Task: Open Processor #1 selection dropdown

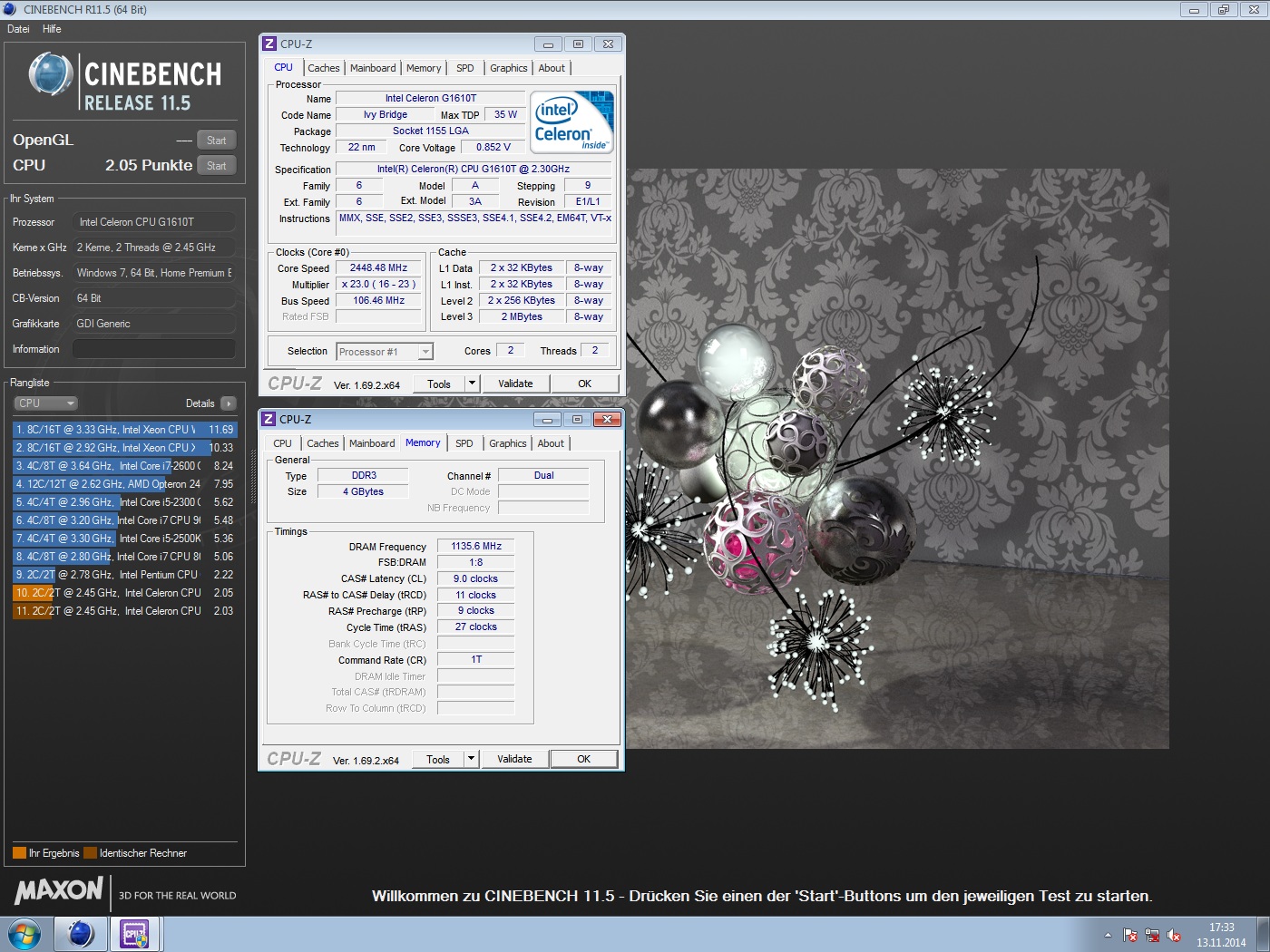Action: [x=385, y=352]
